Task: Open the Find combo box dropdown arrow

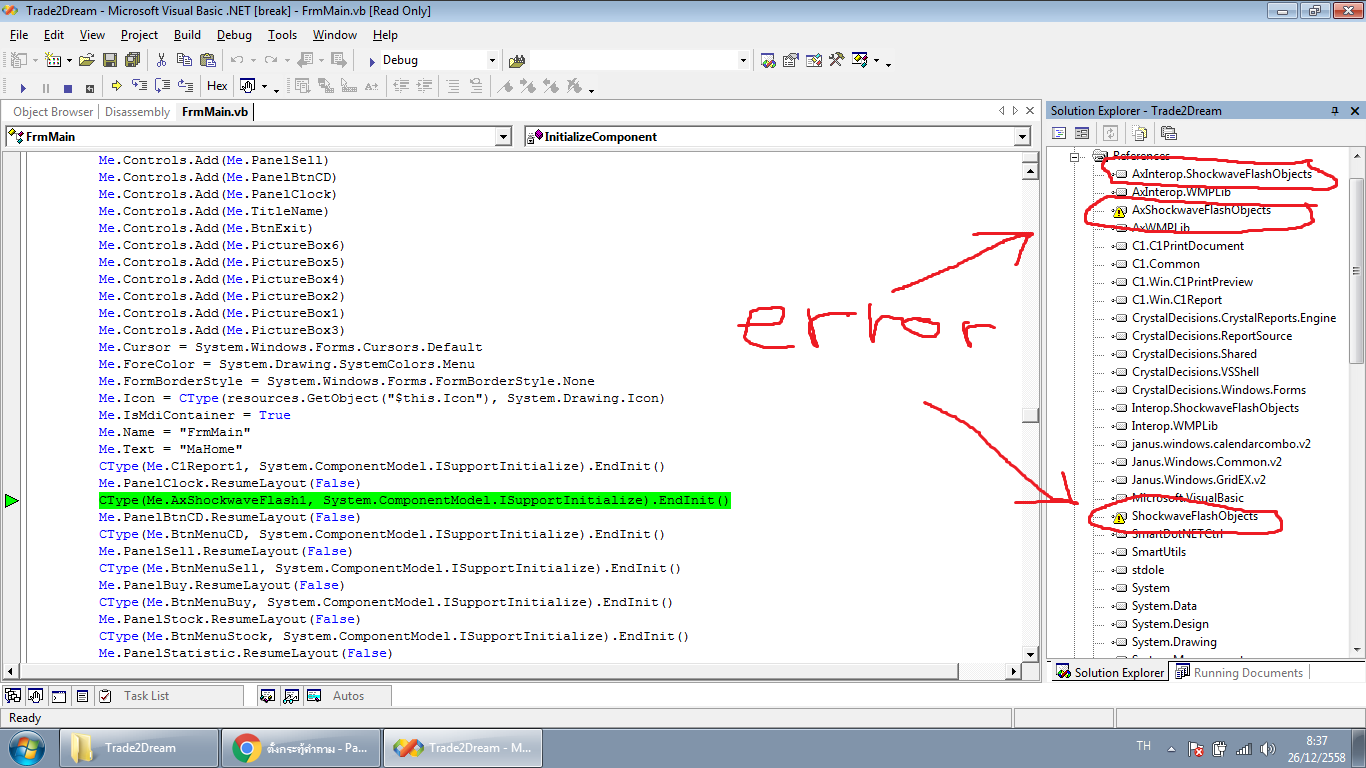Action: tap(743, 60)
